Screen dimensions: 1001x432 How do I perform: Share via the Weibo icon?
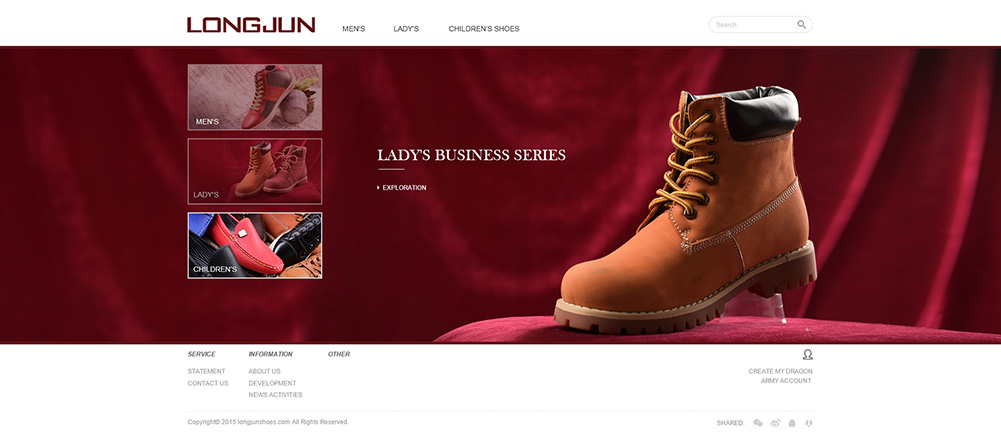775,422
